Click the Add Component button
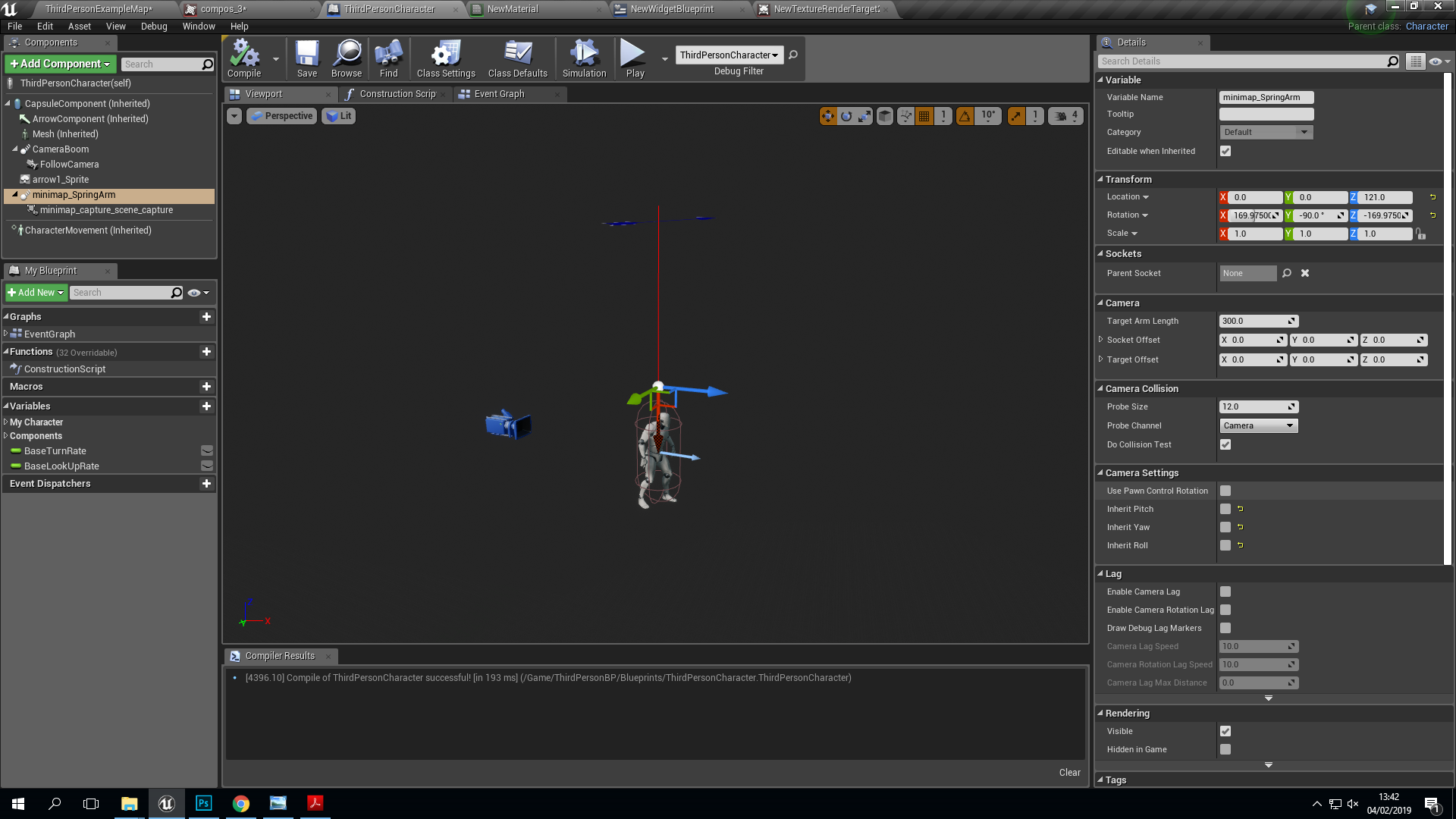Viewport: 1456px width, 819px height. click(60, 64)
